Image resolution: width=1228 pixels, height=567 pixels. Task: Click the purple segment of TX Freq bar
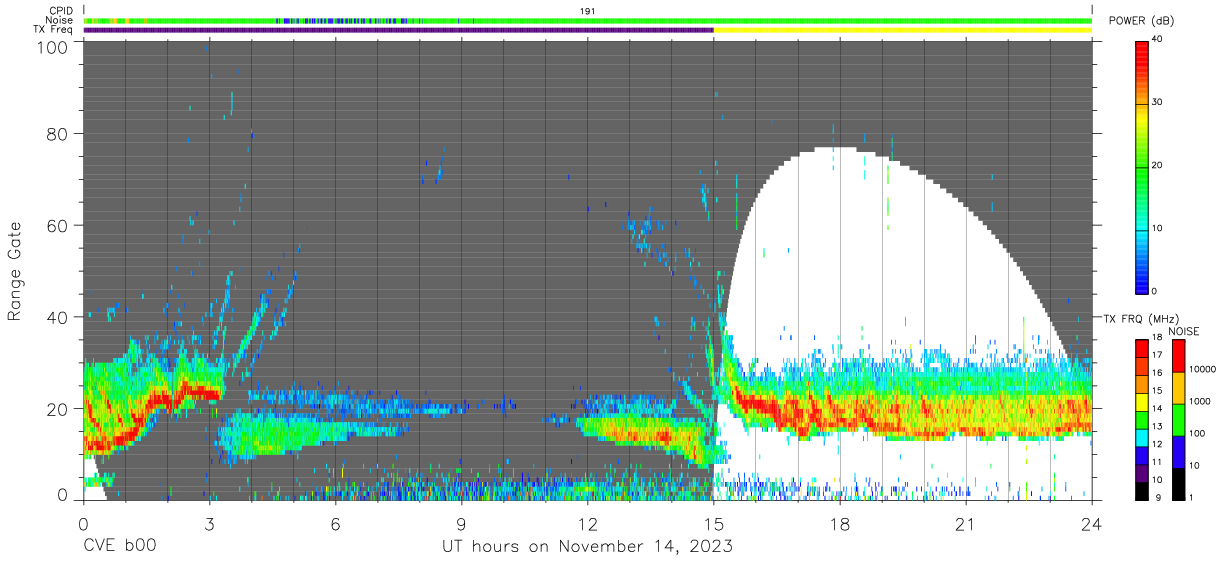point(398,30)
